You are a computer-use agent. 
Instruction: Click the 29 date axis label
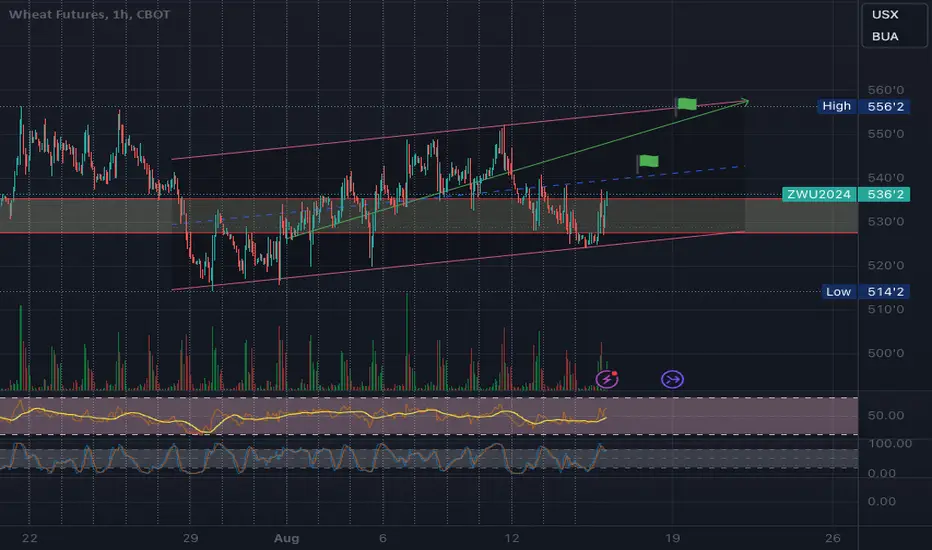(190, 538)
